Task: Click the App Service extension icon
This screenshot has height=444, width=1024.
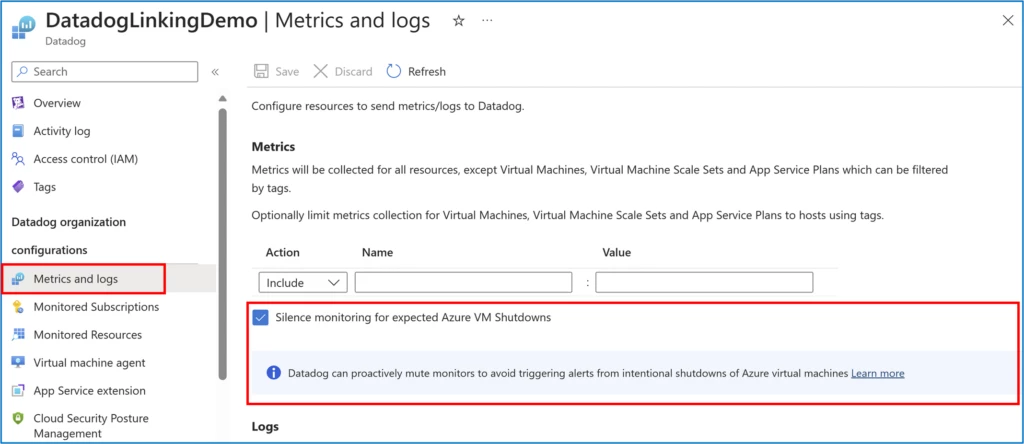Action: pyautogui.click(x=19, y=390)
